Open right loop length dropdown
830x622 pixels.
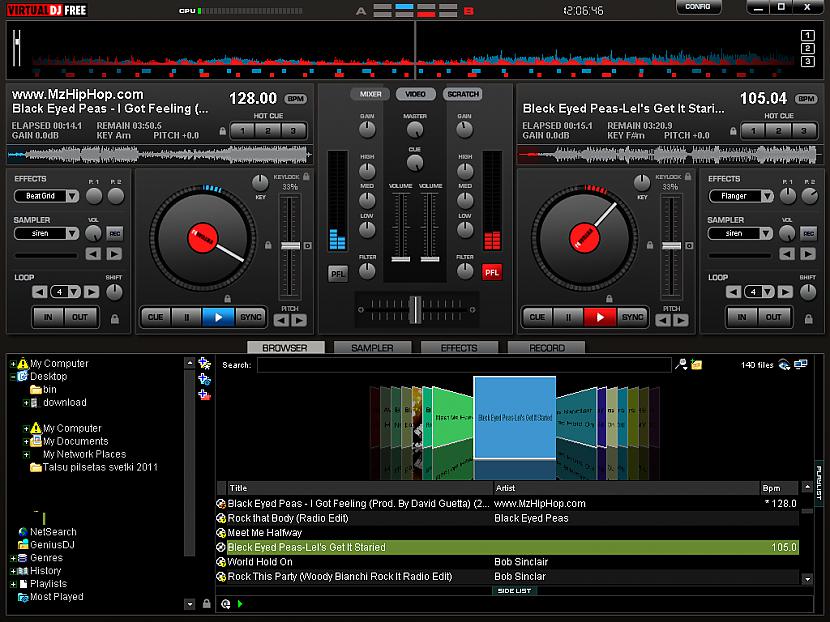pyautogui.click(x=768, y=292)
